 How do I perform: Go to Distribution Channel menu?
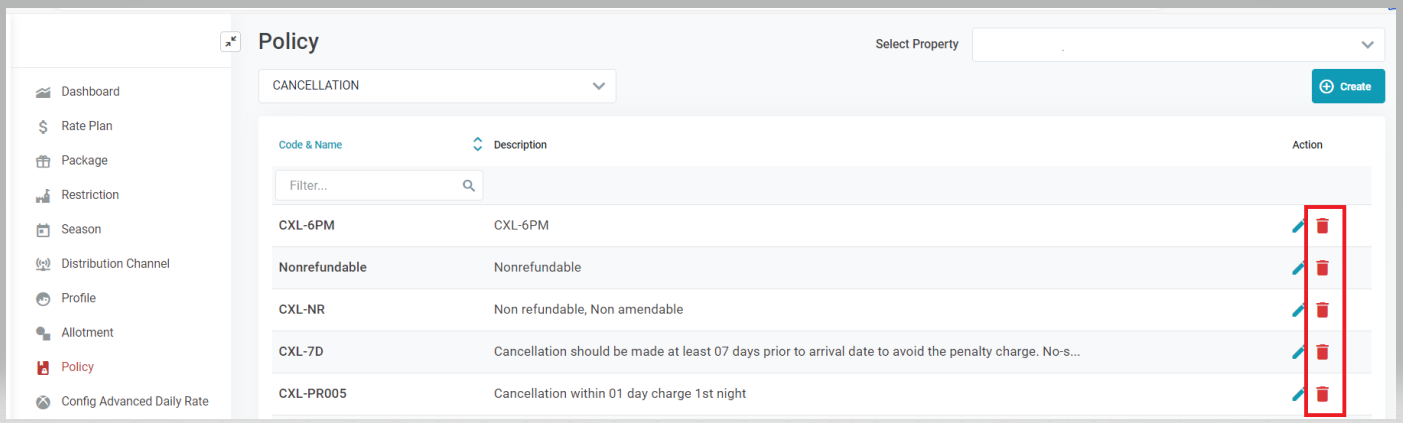tap(115, 264)
